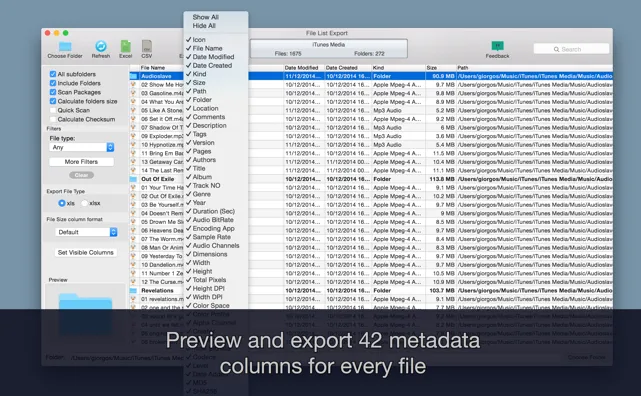Toggle the All subfolders checkbox

pos(53,74)
